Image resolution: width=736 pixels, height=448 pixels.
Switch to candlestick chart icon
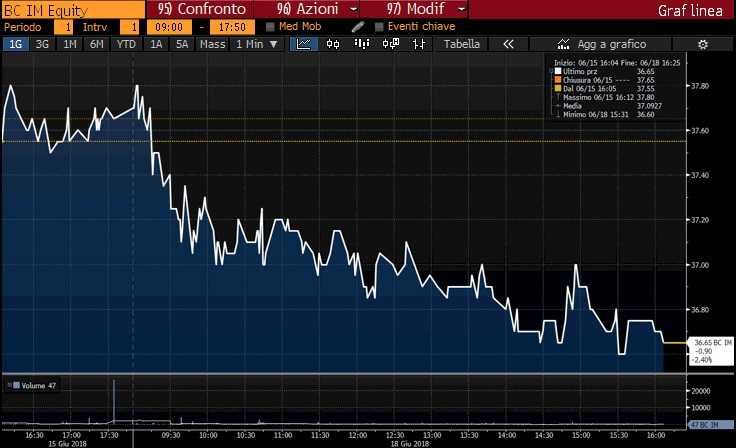point(333,44)
